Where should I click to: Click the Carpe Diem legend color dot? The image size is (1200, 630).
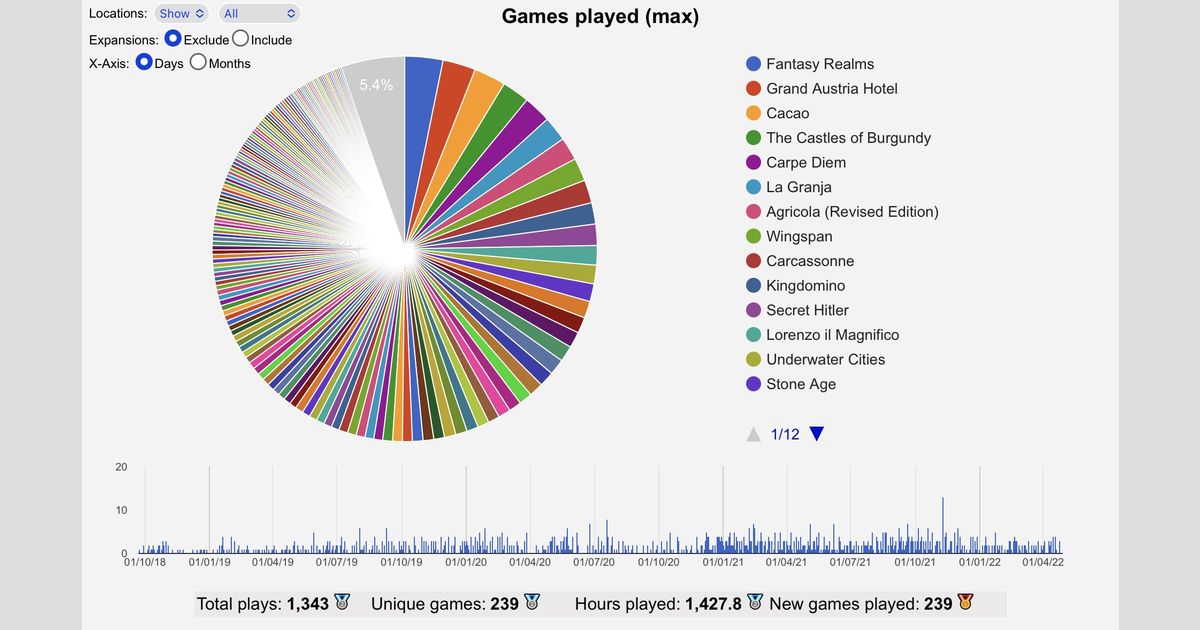(x=754, y=162)
